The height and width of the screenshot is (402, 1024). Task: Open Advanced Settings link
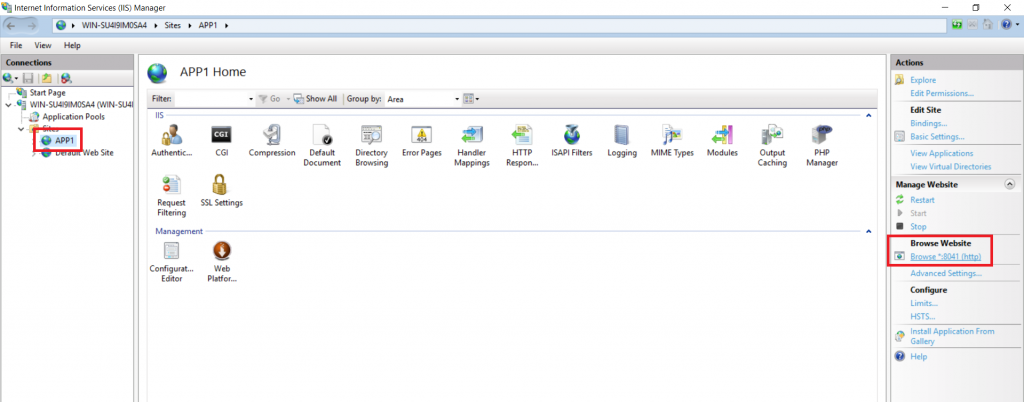coord(946,273)
